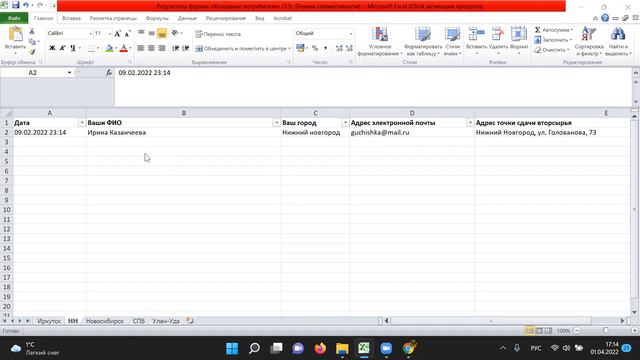Click Автосумма button
Viewport: 640px width, 360px height.
553,30
